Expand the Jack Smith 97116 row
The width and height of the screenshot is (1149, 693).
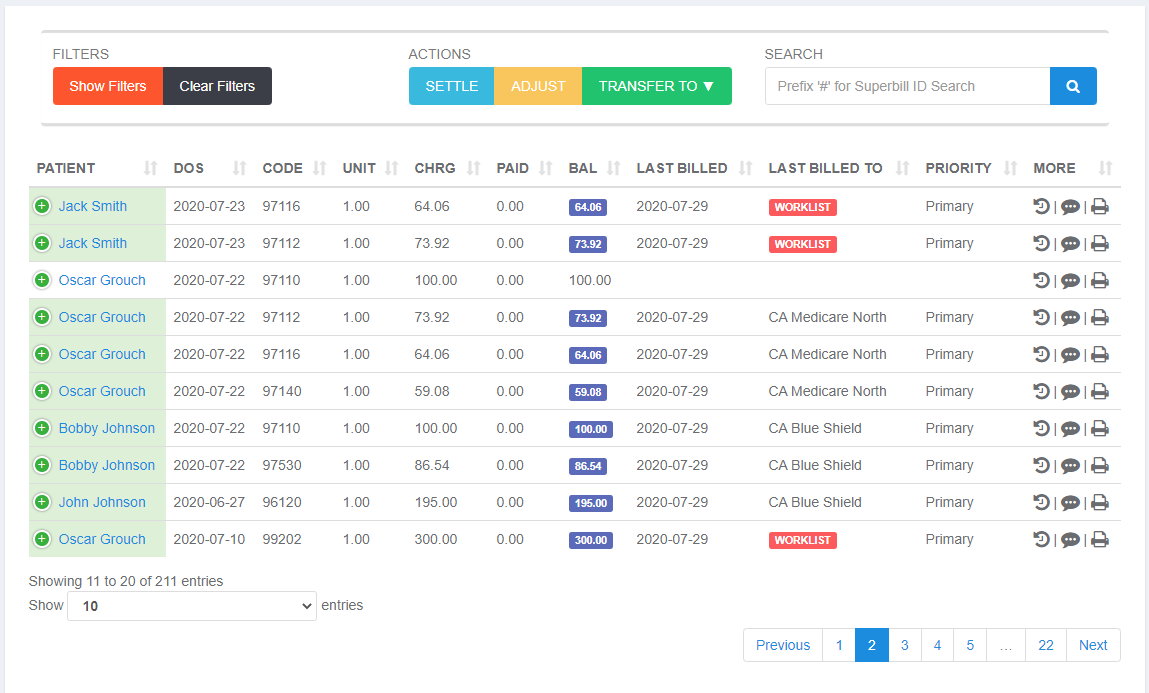(42, 206)
